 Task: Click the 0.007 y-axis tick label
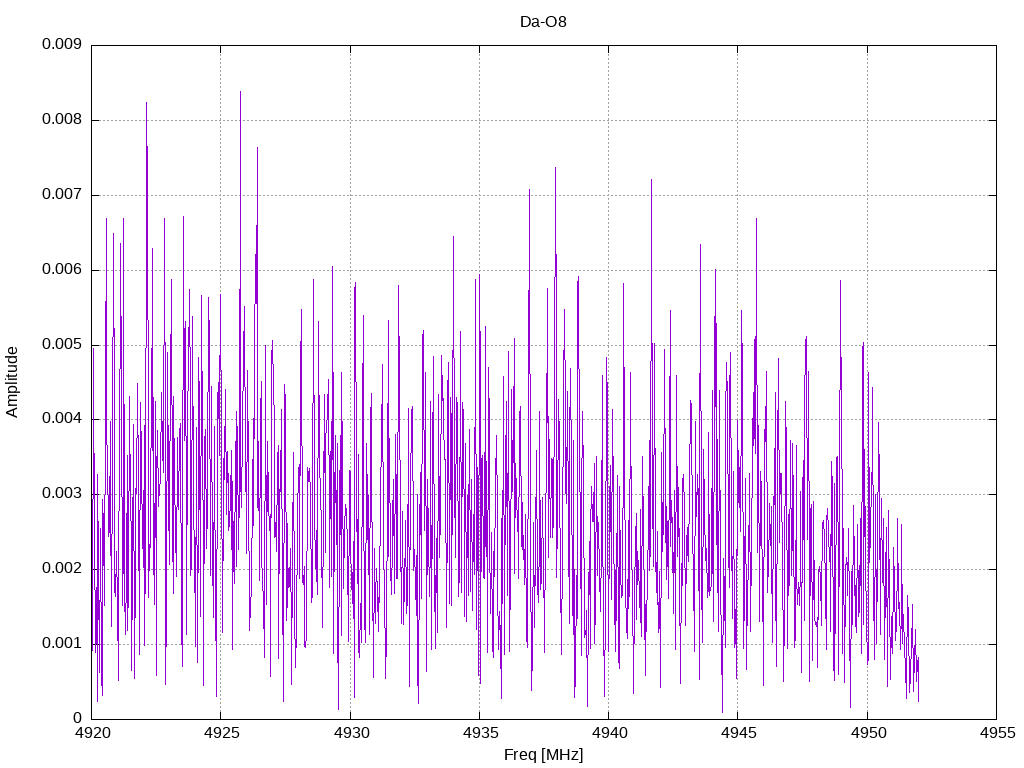62,194
